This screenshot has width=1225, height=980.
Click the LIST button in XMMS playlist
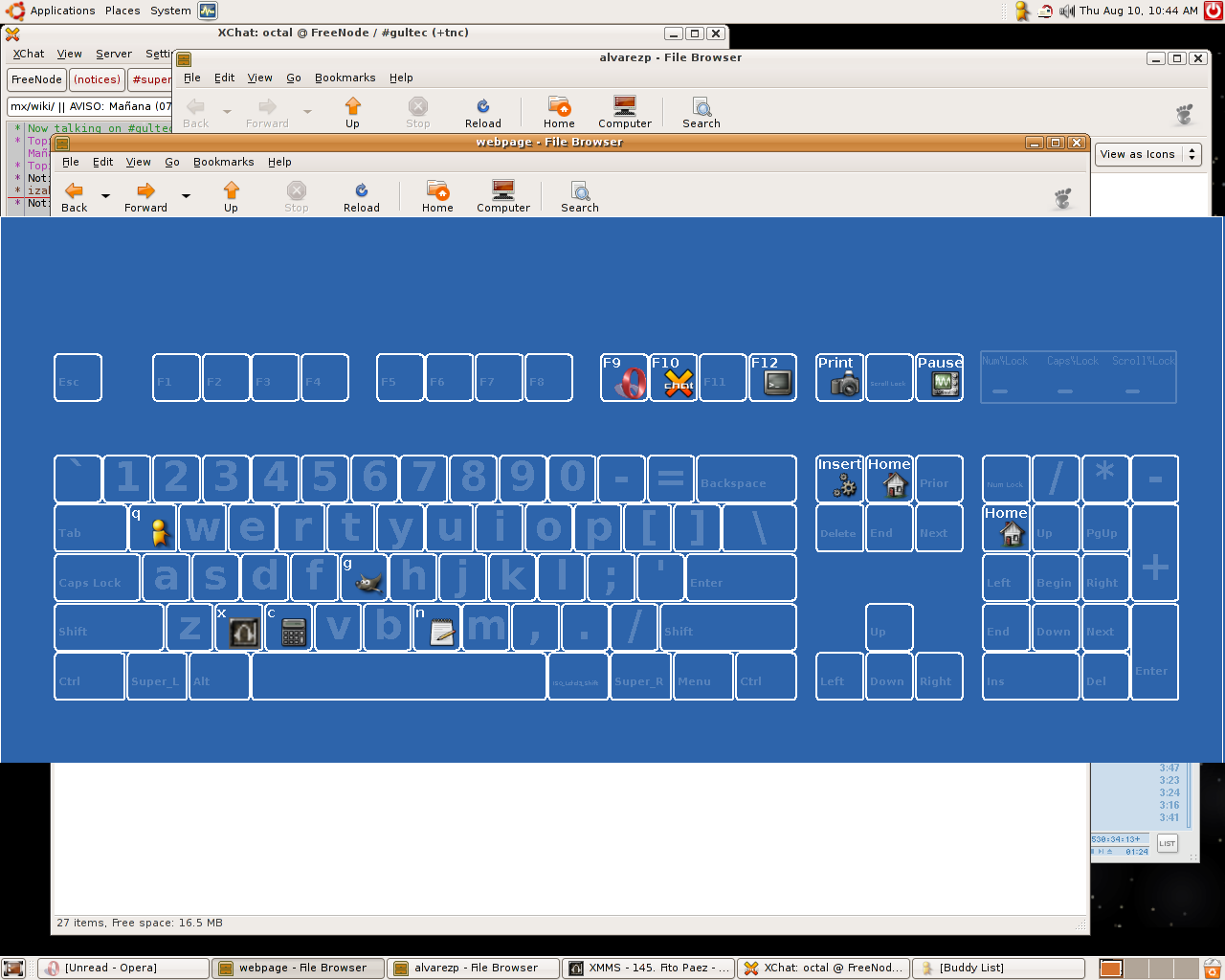tap(1167, 843)
